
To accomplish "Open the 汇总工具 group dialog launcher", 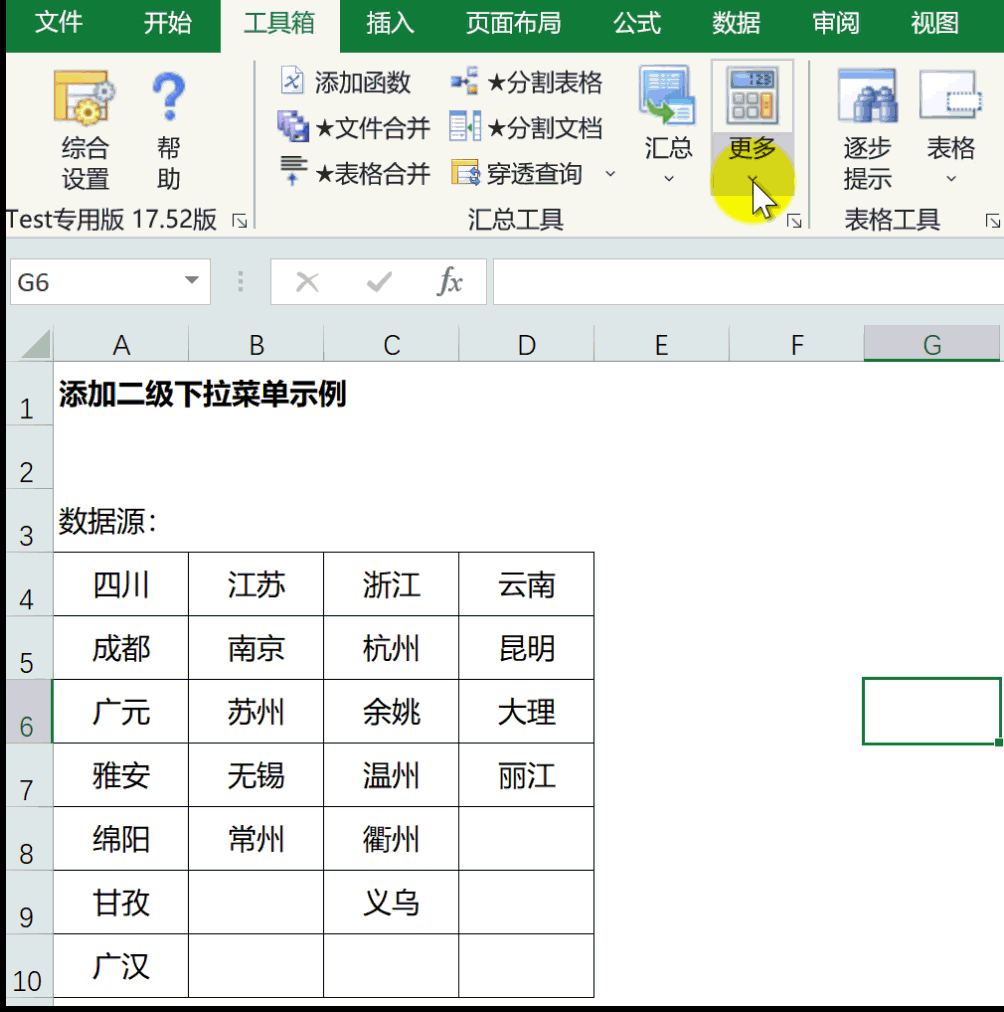I will tap(794, 221).
